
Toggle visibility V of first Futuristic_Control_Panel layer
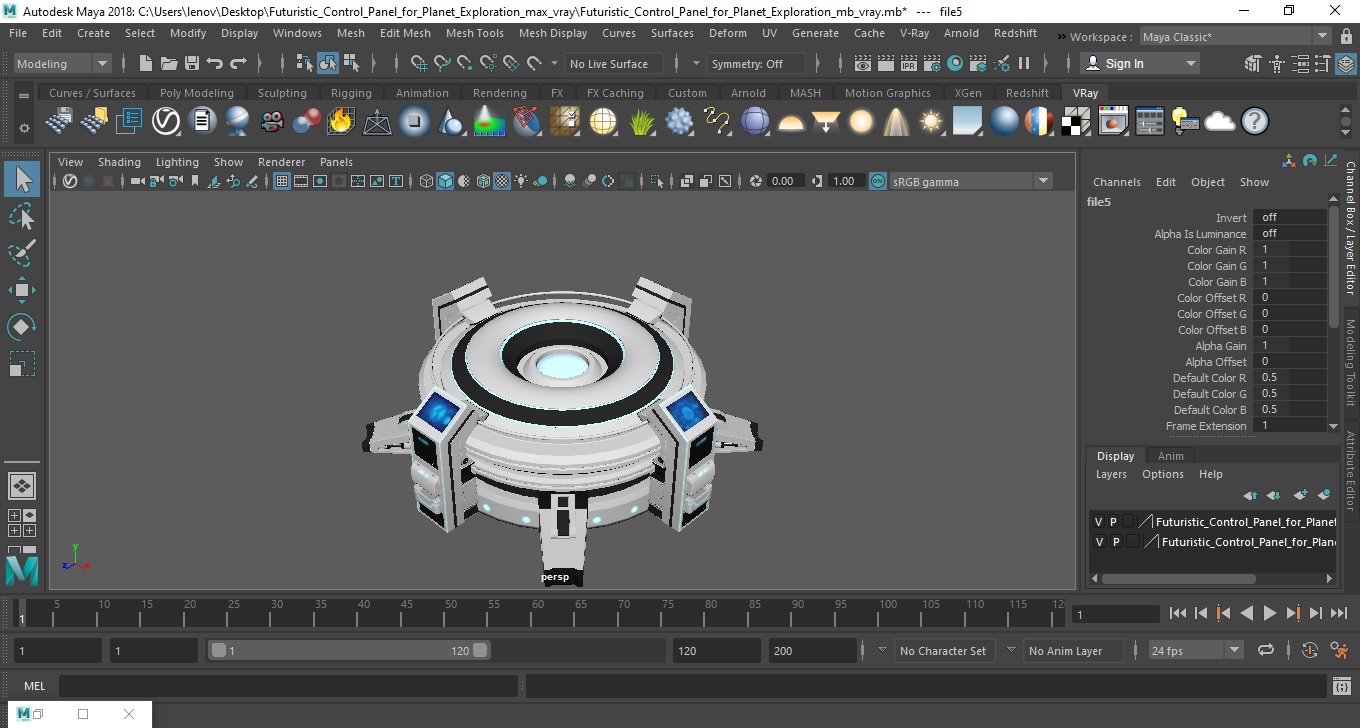coord(1099,522)
